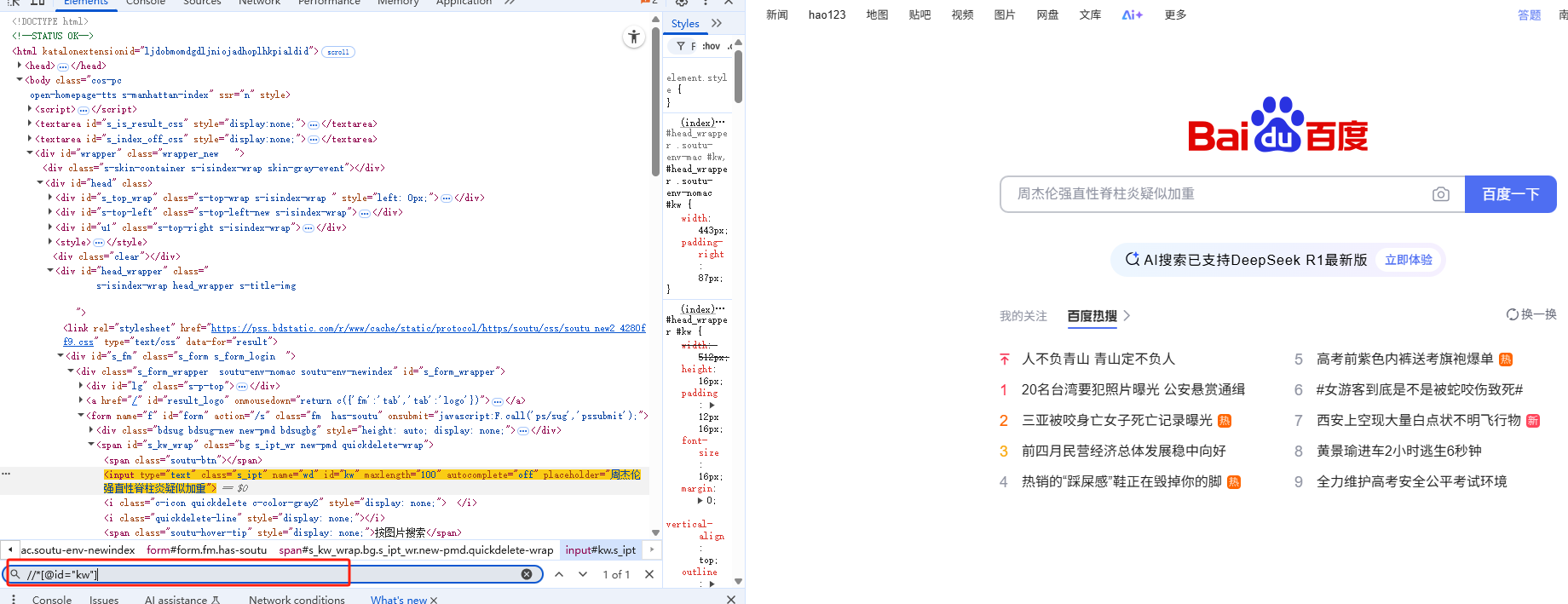Collapse the form#form node
This screenshot has height=604, width=1568.
click(81, 415)
